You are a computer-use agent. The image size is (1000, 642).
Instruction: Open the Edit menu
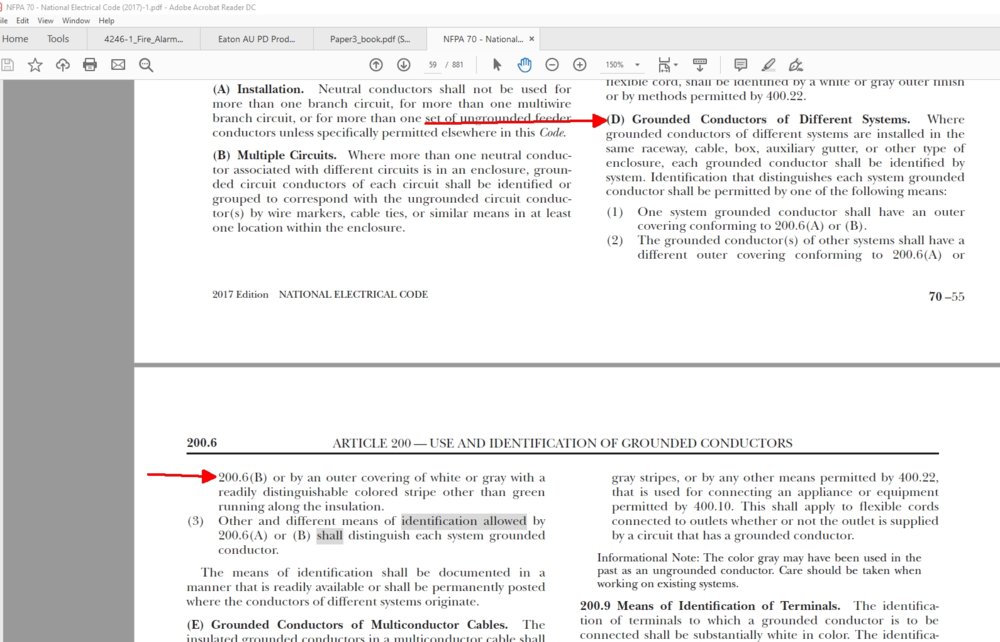point(22,20)
